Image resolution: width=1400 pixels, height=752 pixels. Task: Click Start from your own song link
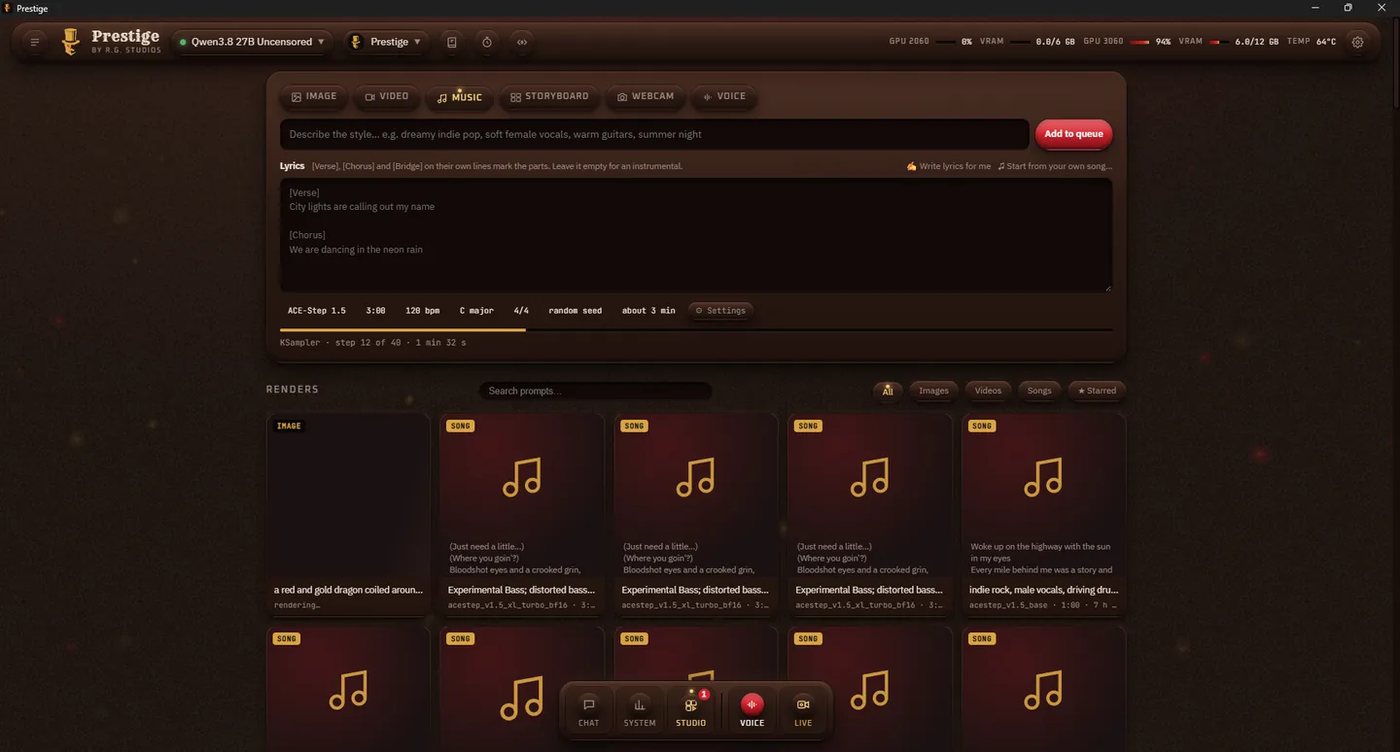1055,166
